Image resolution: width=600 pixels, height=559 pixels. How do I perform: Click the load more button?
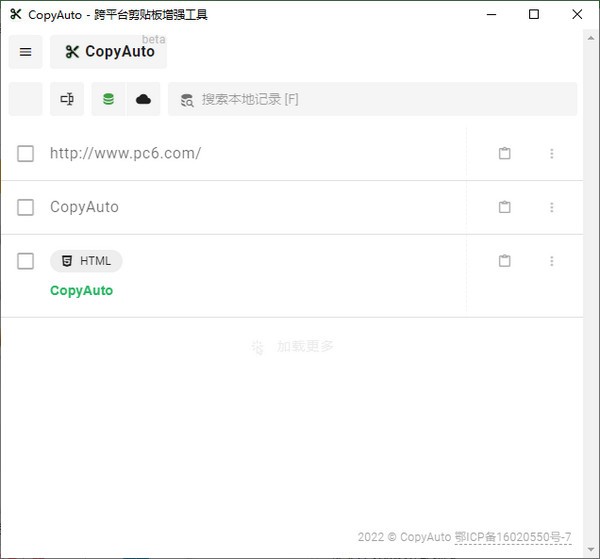[292, 347]
